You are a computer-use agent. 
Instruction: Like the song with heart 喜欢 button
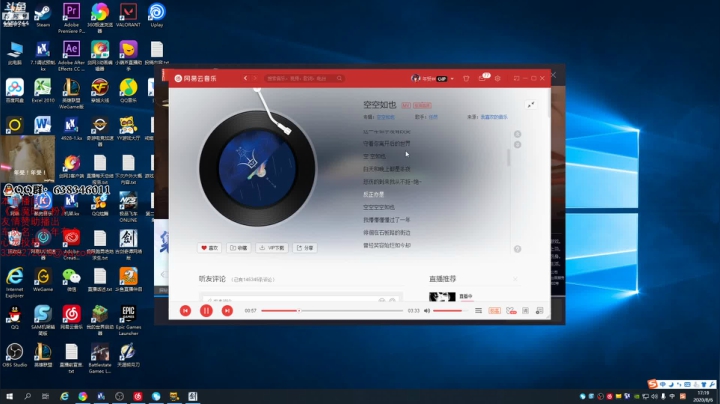coord(210,248)
